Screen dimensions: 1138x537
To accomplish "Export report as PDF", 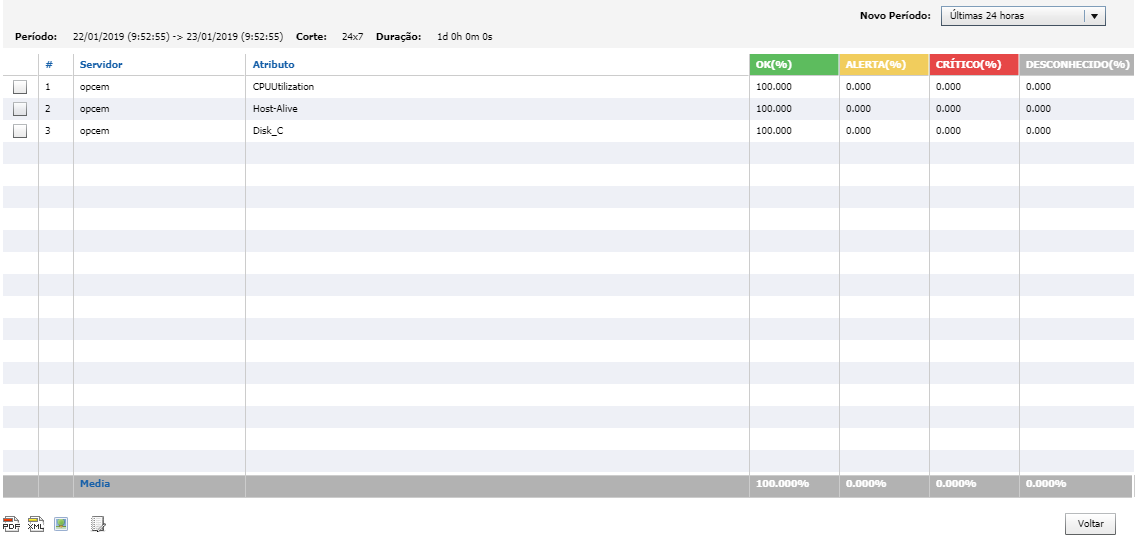I will coord(11,524).
